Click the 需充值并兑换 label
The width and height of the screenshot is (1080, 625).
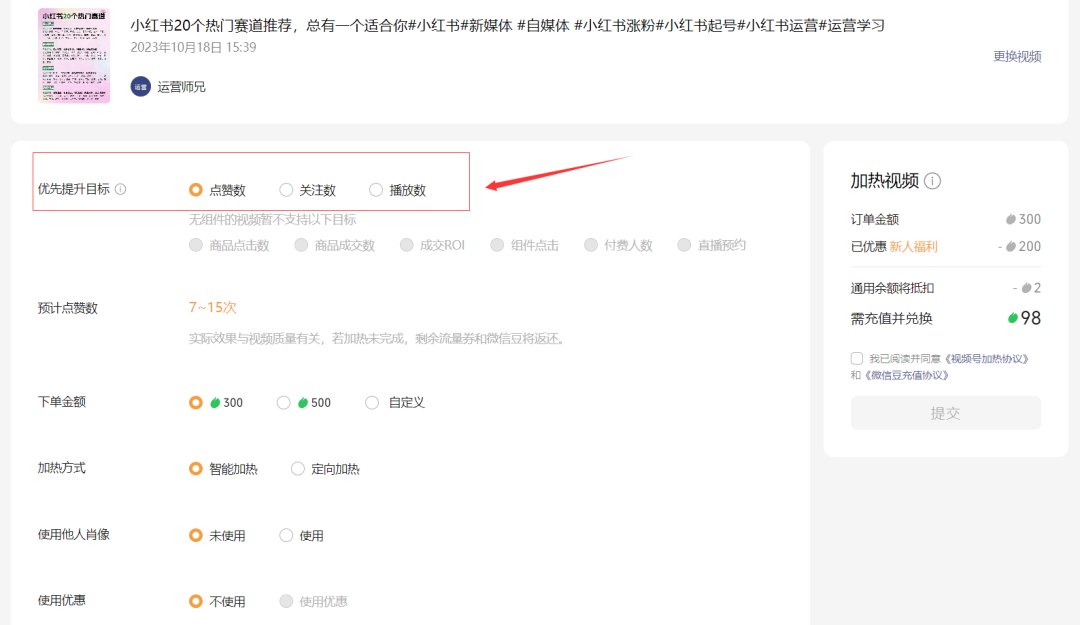(x=891, y=318)
